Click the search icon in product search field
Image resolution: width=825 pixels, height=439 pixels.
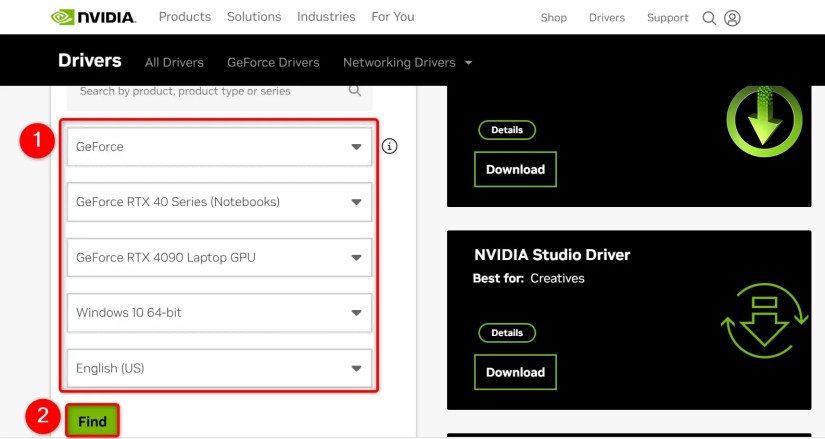355,91
